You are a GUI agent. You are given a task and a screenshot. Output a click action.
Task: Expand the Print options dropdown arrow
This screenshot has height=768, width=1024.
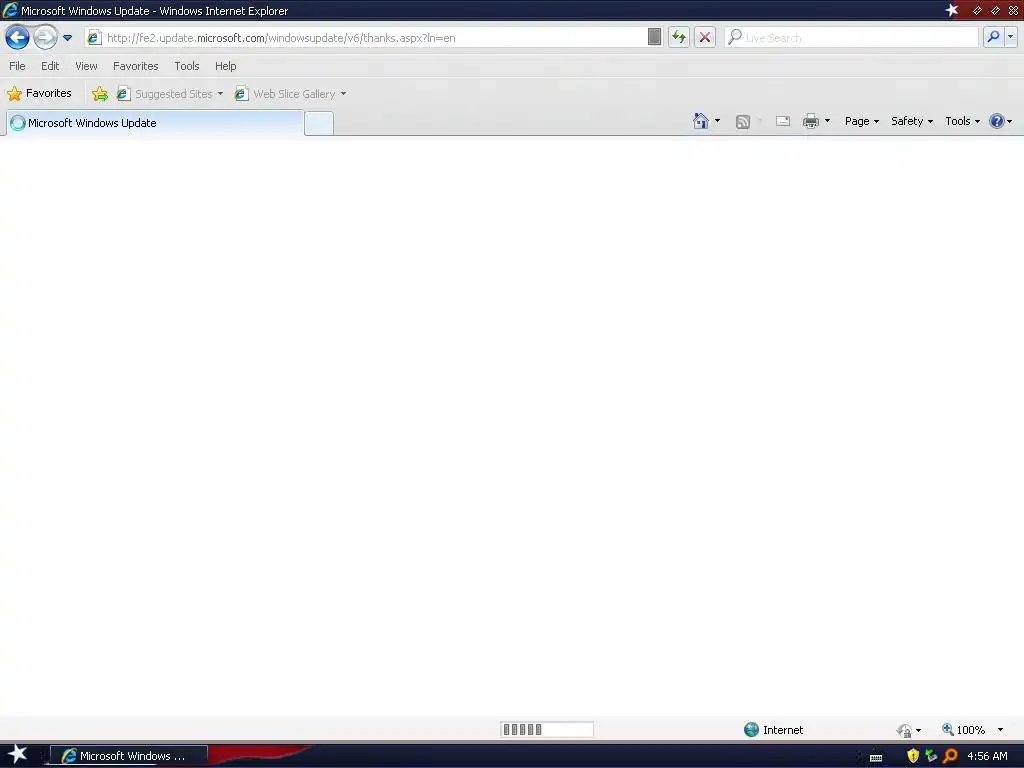click(827, 121)
